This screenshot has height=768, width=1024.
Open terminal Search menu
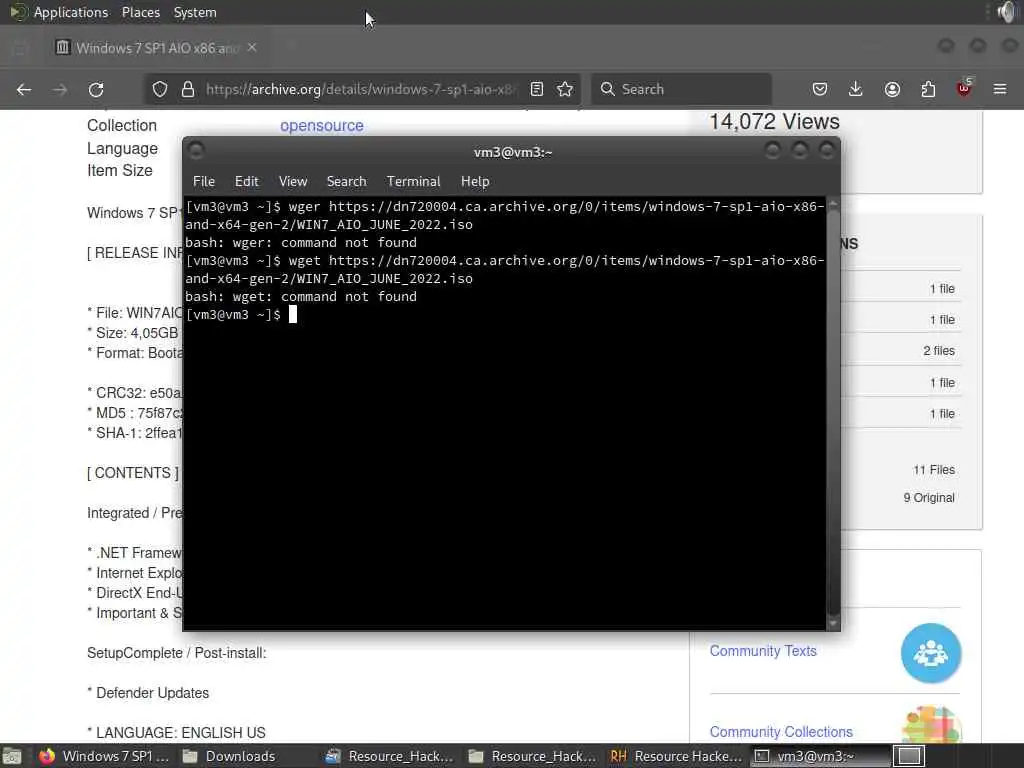coord(347,182)
